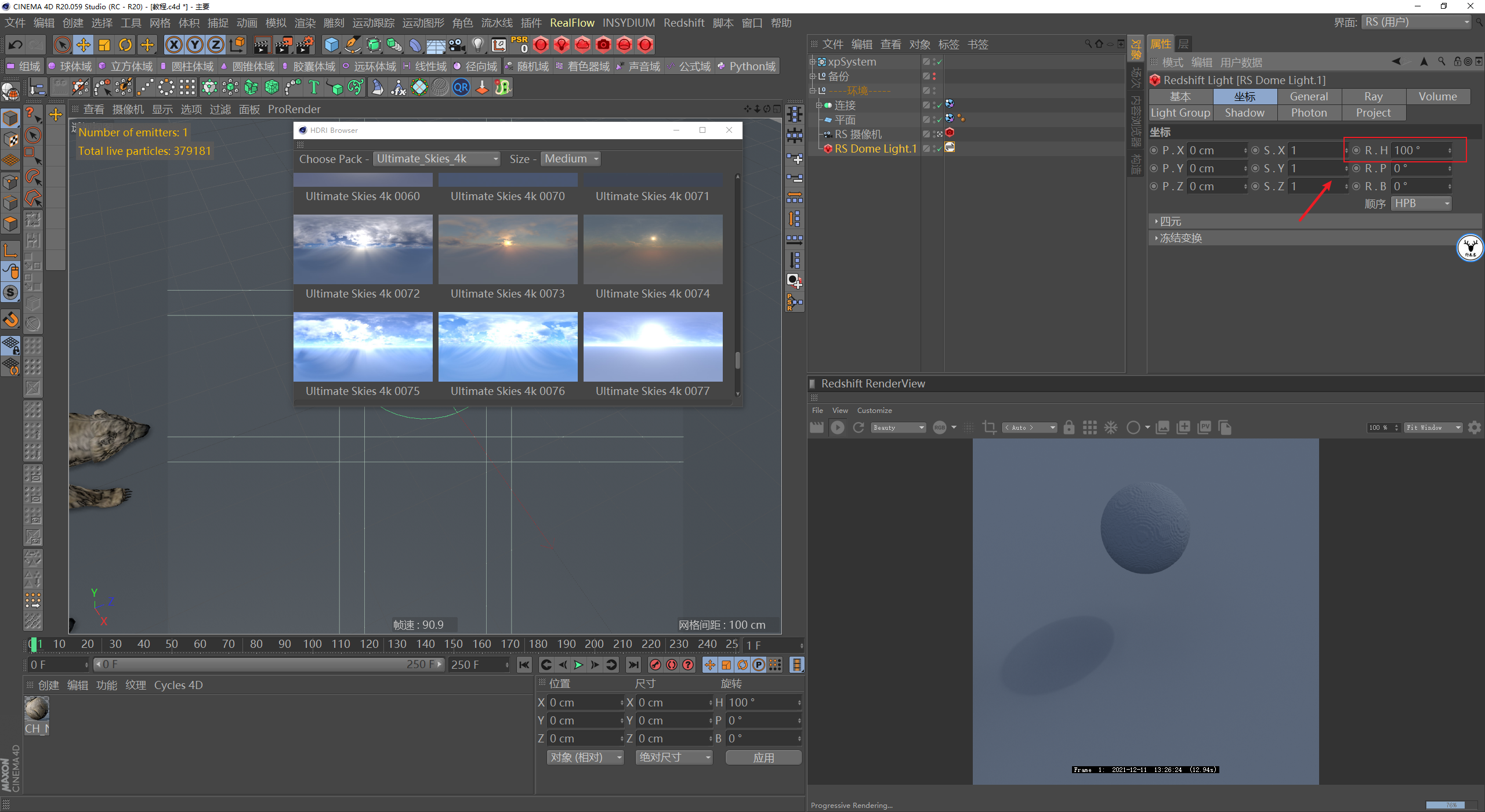Click the crop region icon in RenderView
The height and width of the screenshot is (812, 1485).
[x=989, y=427]
